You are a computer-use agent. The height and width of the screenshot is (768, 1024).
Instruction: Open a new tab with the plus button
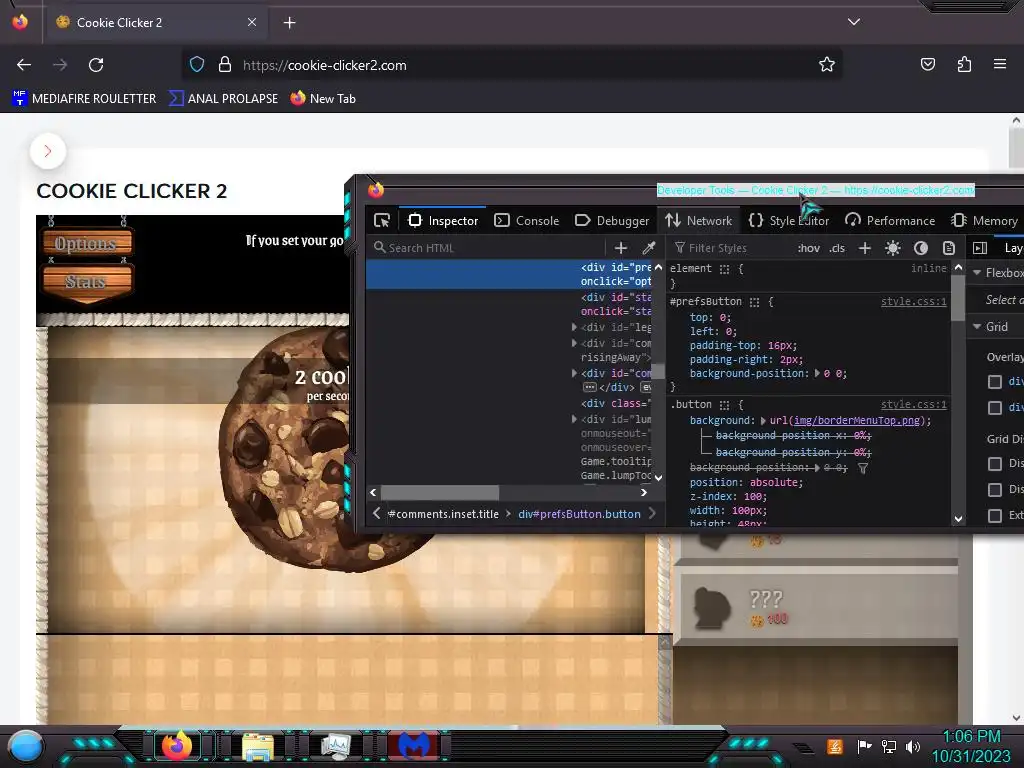(x=289, y=23)
